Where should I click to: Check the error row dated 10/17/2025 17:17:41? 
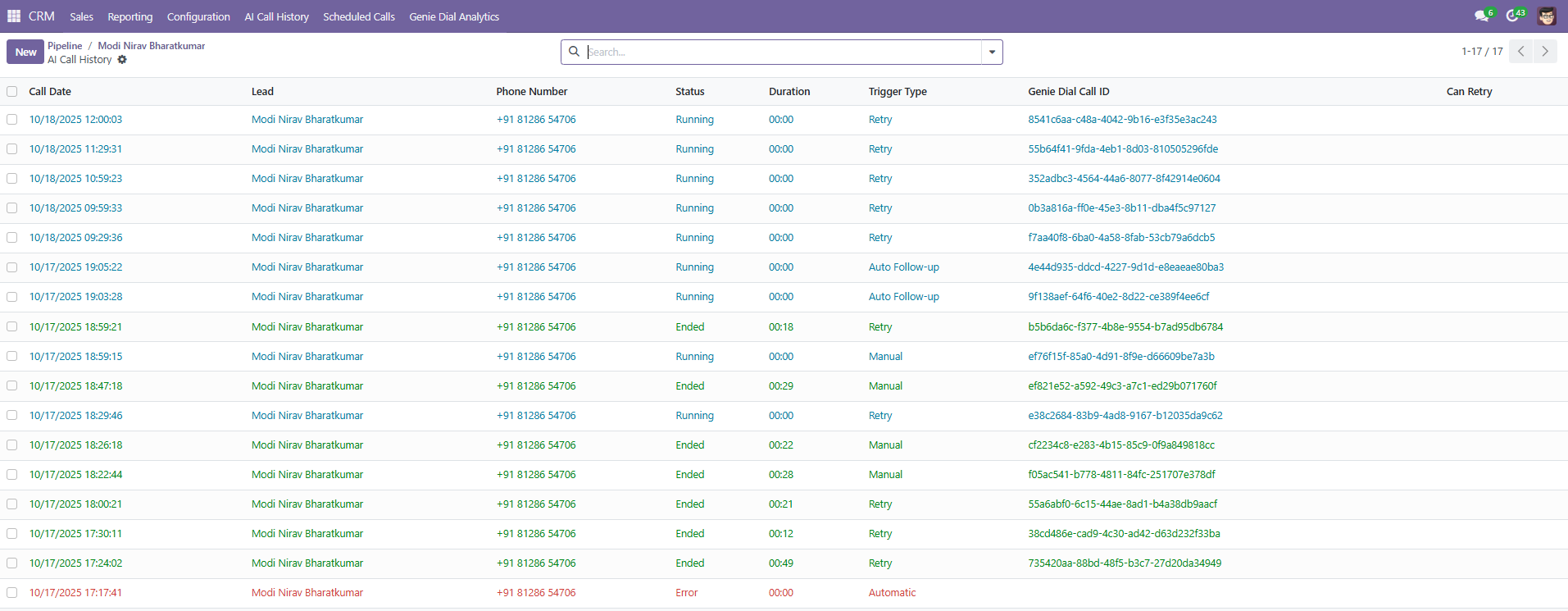coord(11,592)
